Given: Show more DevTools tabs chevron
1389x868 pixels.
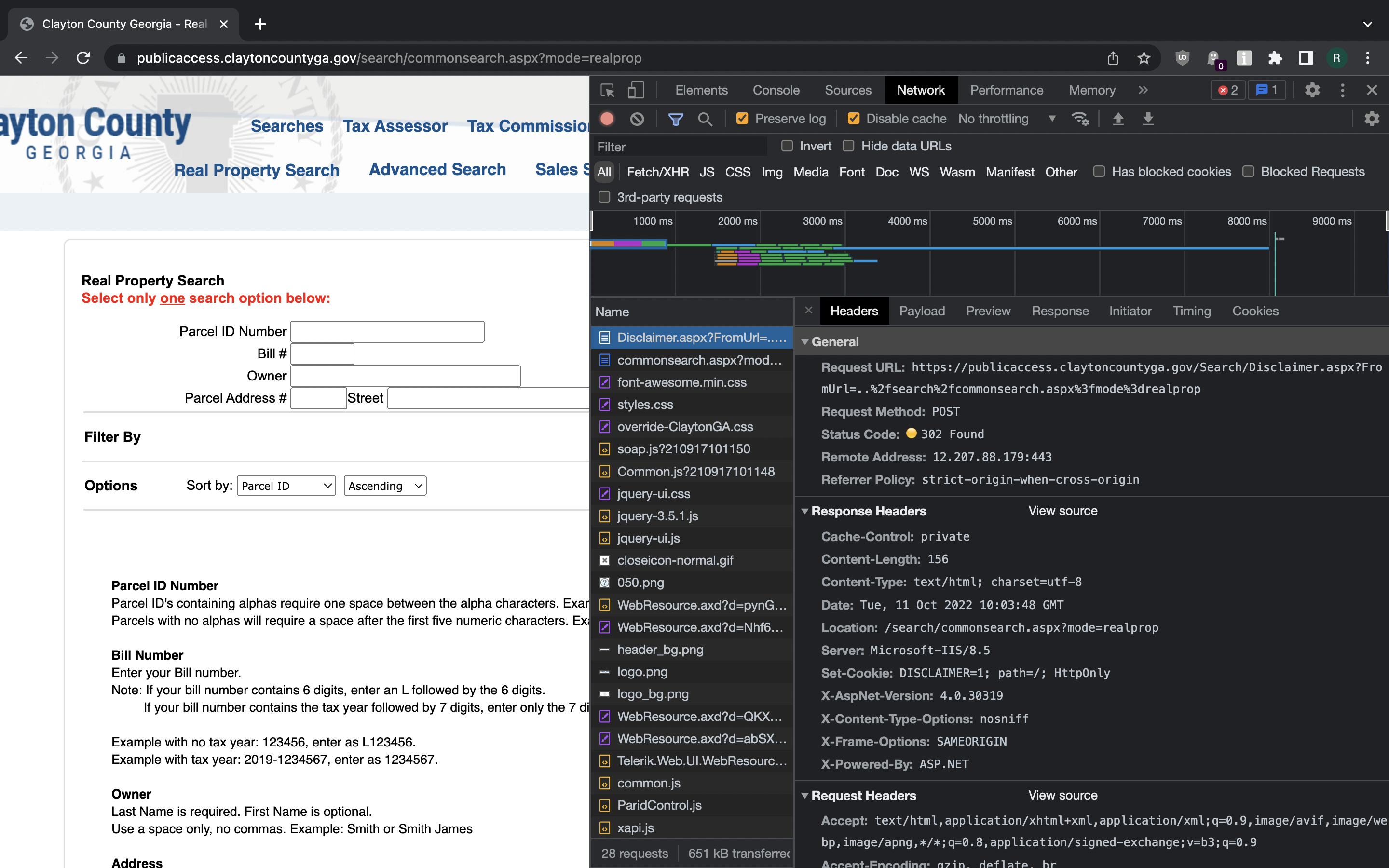Looking at the screenshot, I should click(1144, 90).
